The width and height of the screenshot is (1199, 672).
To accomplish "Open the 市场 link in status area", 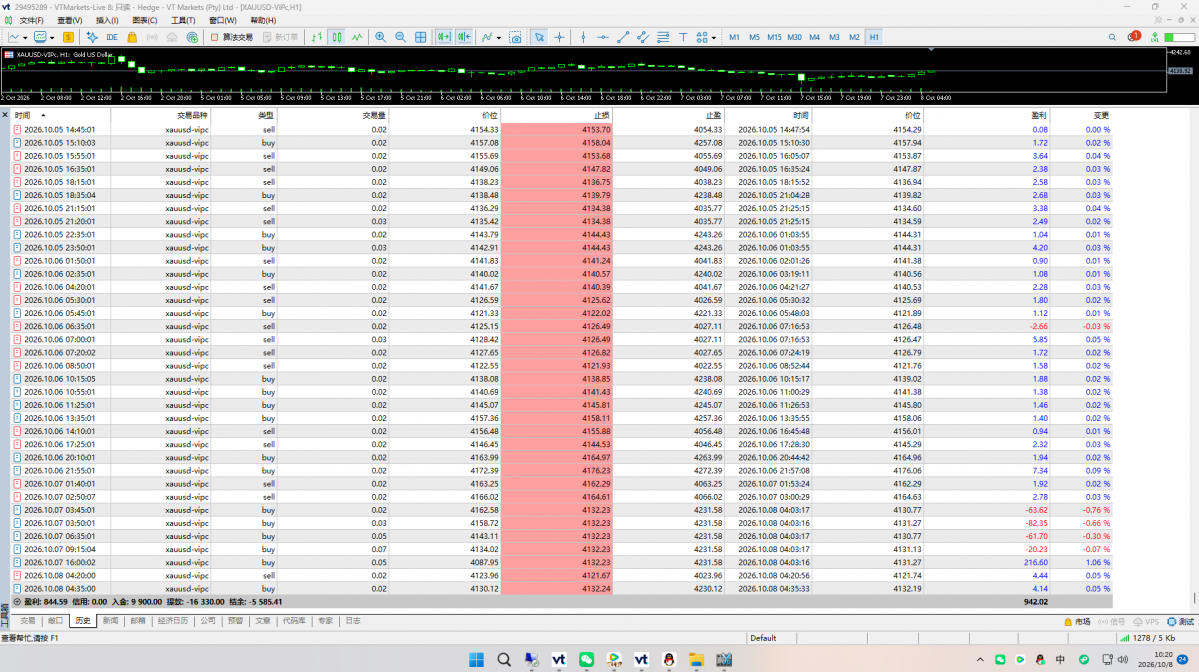I will [1077, 622].
